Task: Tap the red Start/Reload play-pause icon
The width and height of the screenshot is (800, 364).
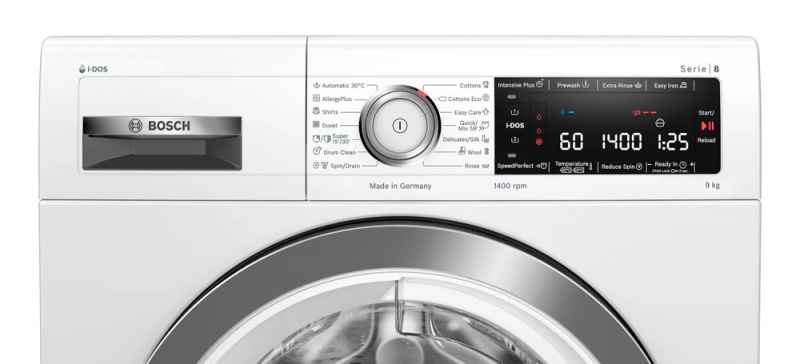Action: (708, 126)
